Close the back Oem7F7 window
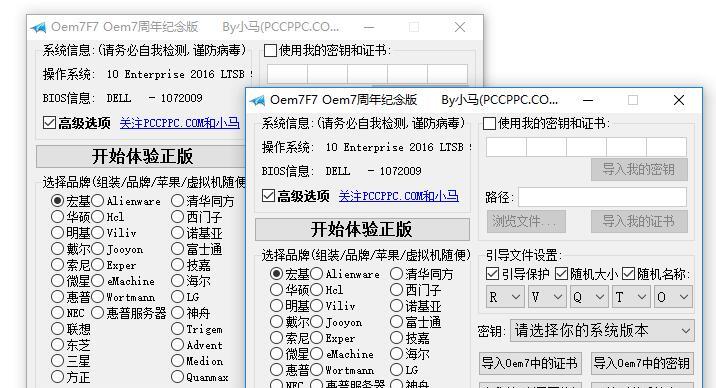Viewport: 716px width, 388px height. 460,27
